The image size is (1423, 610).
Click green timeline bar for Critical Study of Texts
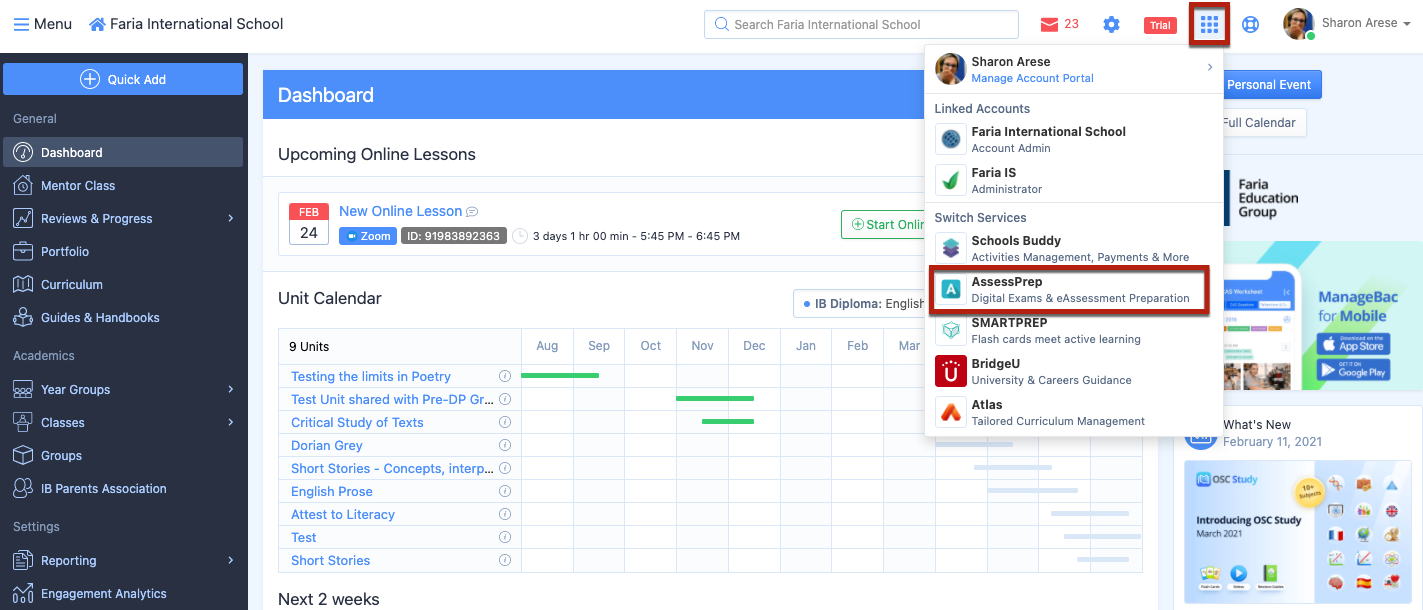pos(728,422)
